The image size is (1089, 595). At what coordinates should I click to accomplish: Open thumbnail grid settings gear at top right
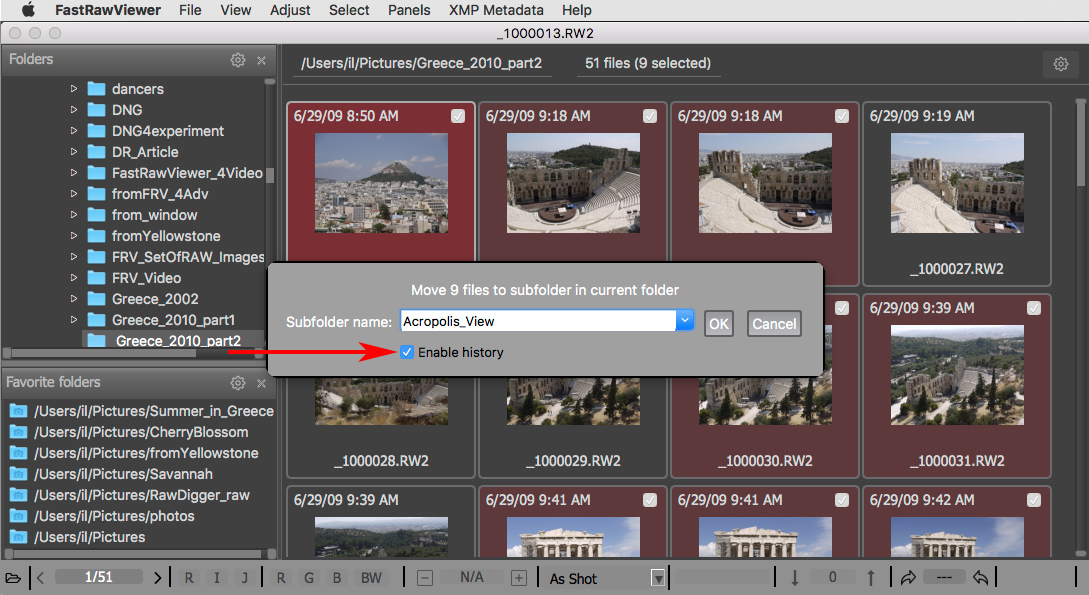pyautogui.click(x=1060, y=64)
